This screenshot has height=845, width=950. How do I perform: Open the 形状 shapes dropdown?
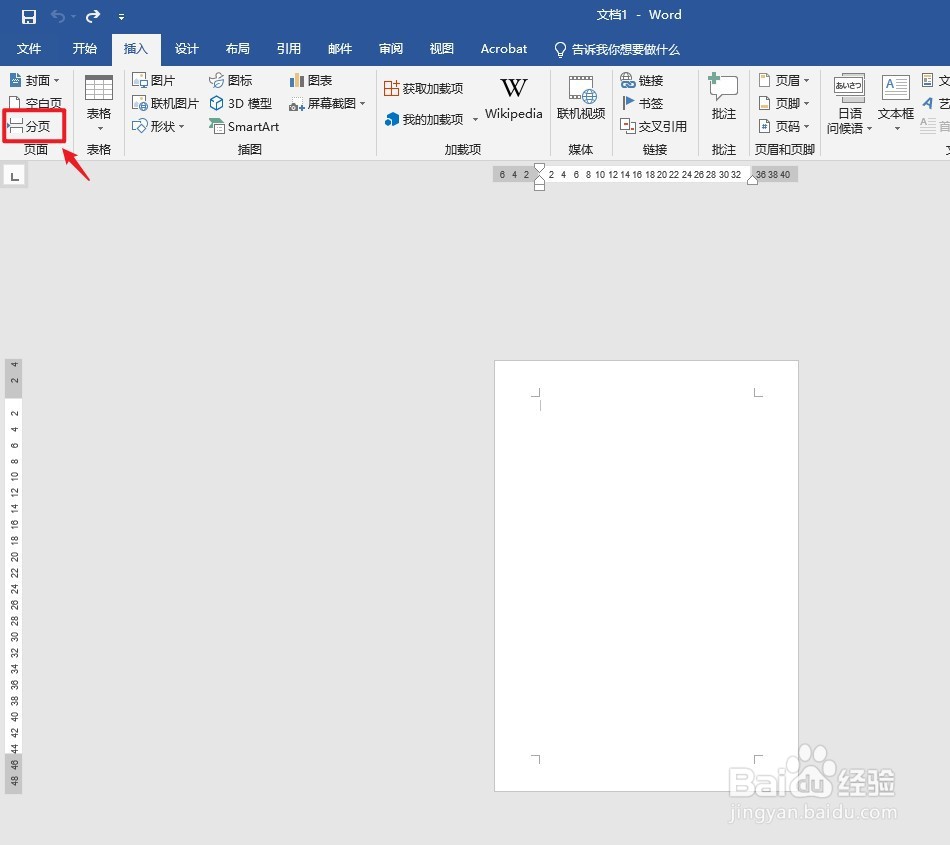160,126
